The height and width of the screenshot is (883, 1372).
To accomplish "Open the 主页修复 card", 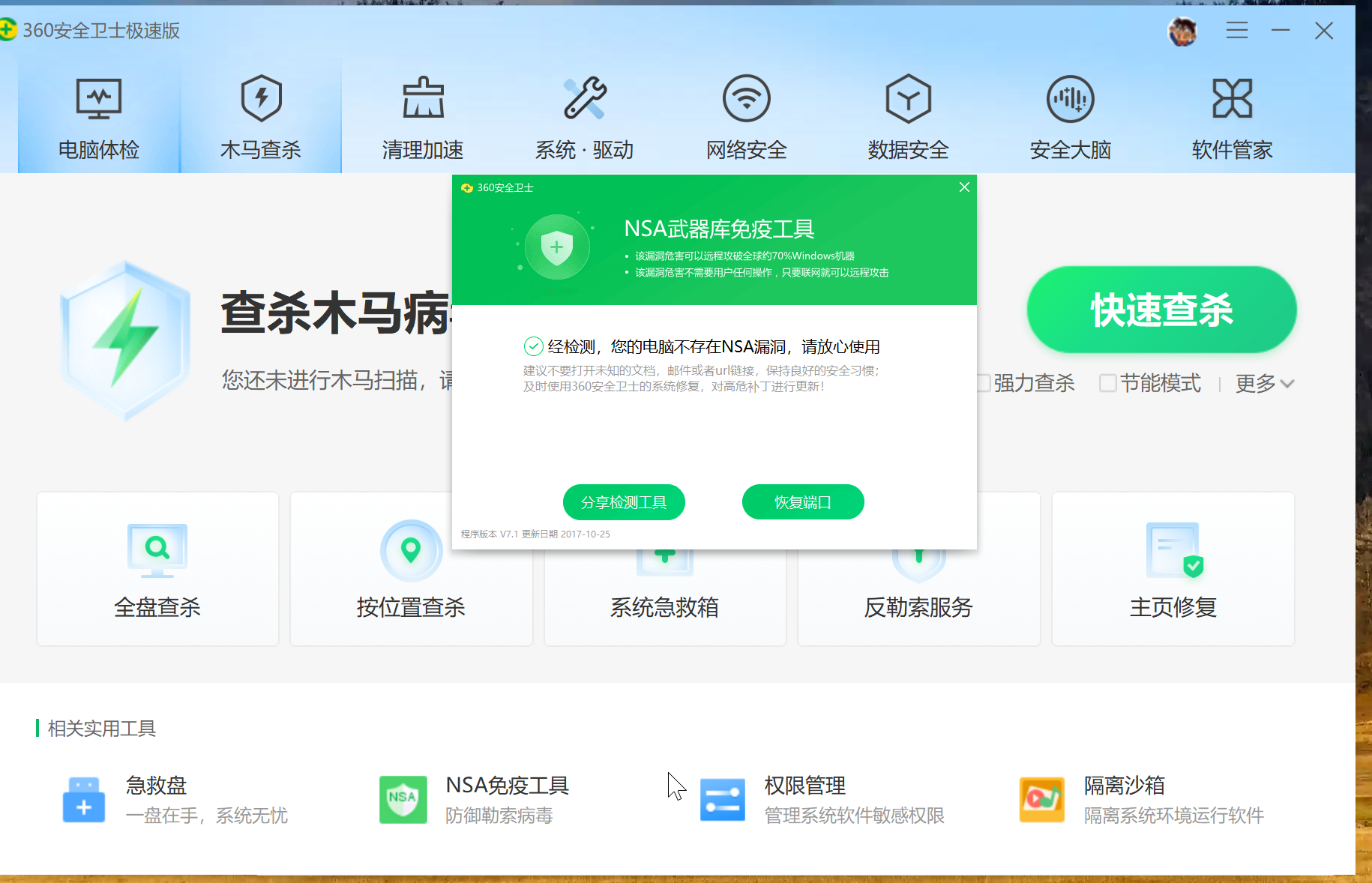I will point(1173,569).
